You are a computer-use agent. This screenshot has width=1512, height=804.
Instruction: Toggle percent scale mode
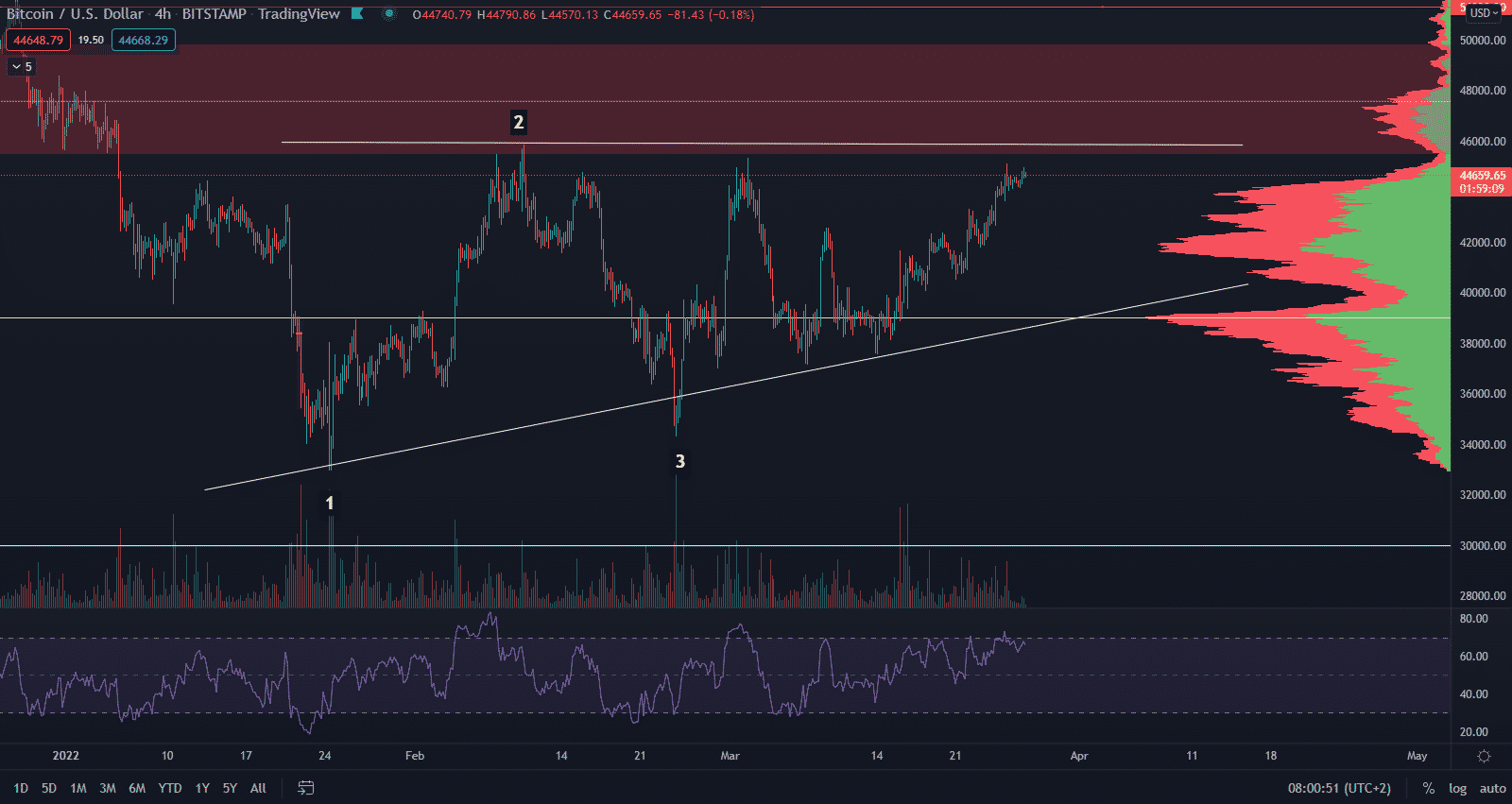click(1428, 788)
